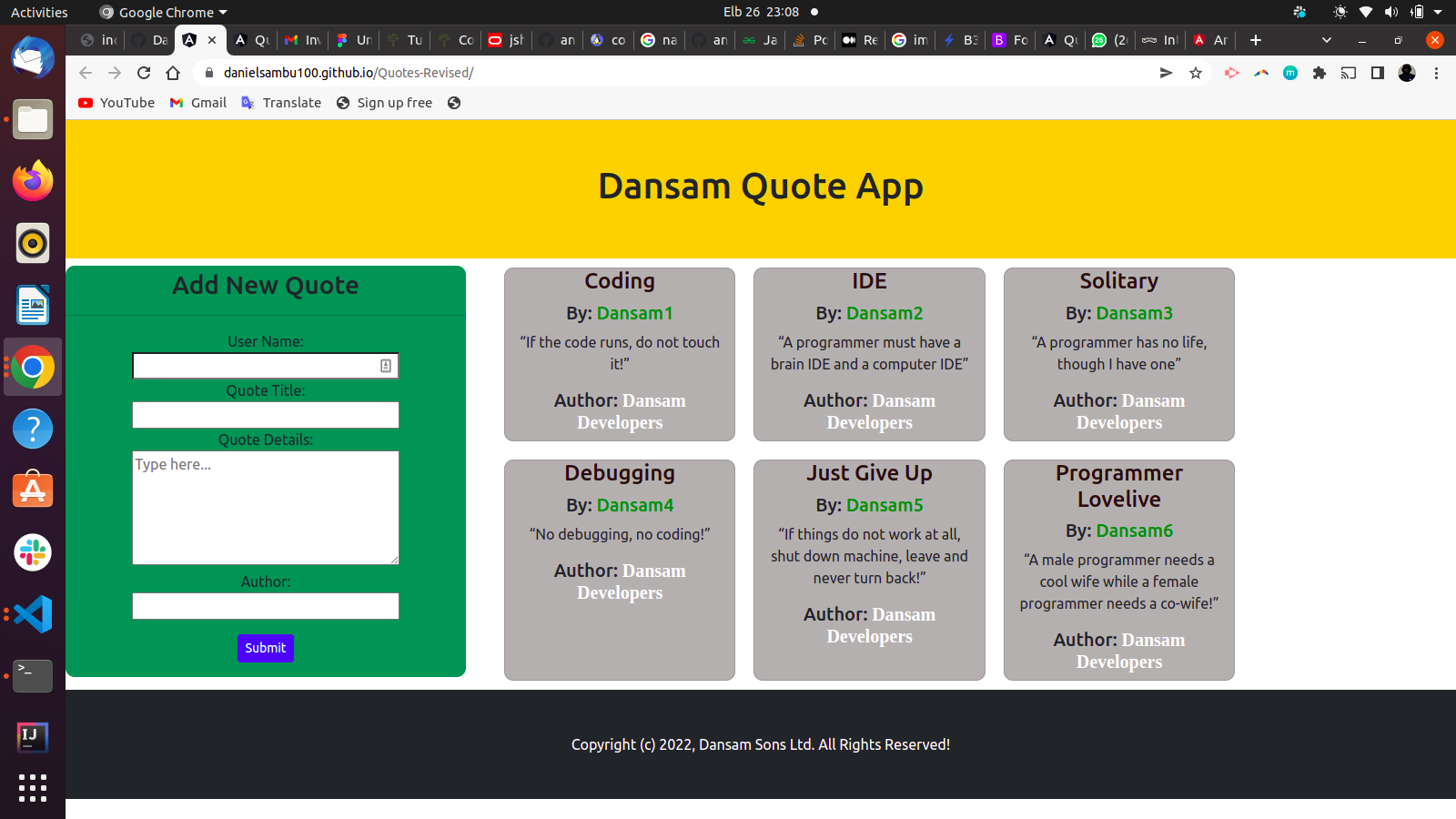View site security via the lock icon
Screen dimensions: 1456x819
click(208, 73)
